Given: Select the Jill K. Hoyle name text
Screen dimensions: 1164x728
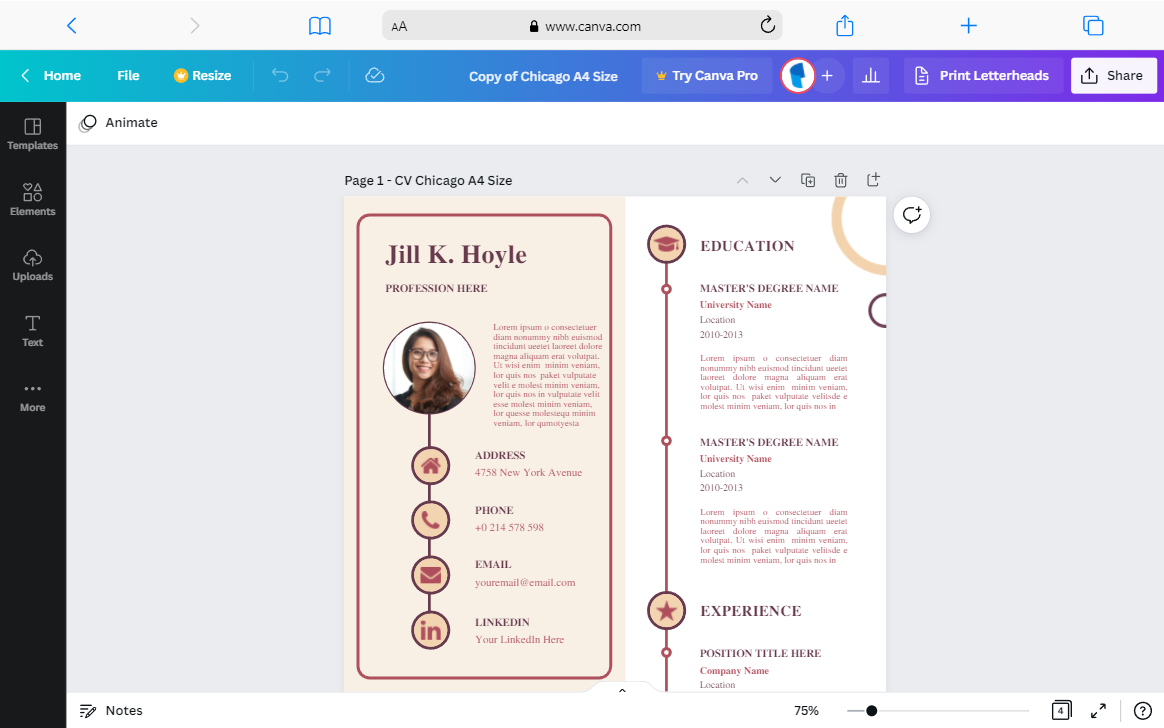Looking at the screenshot, I should point(456,255).
